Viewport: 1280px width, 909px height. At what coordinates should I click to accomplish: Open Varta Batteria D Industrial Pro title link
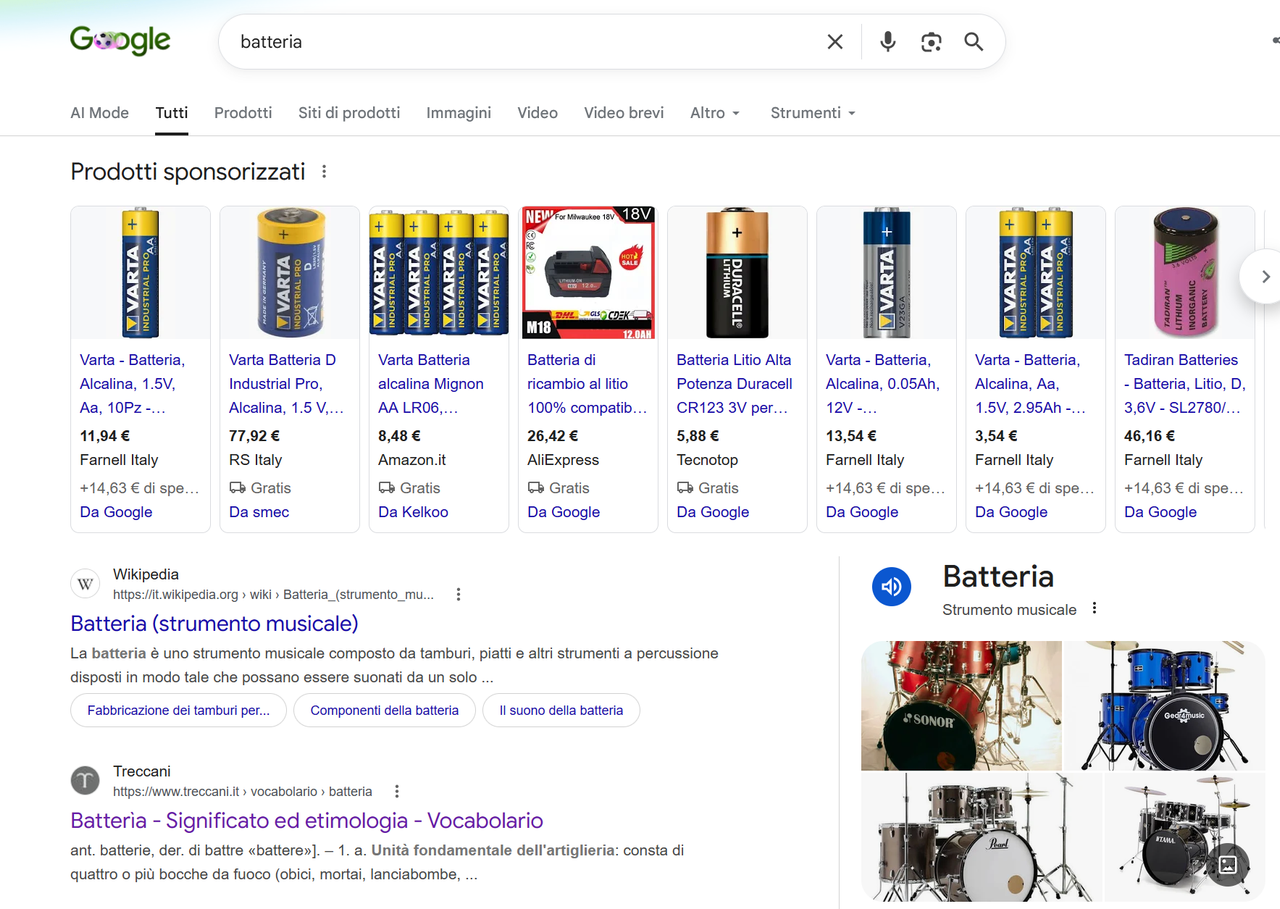click(x=286, y=384)
